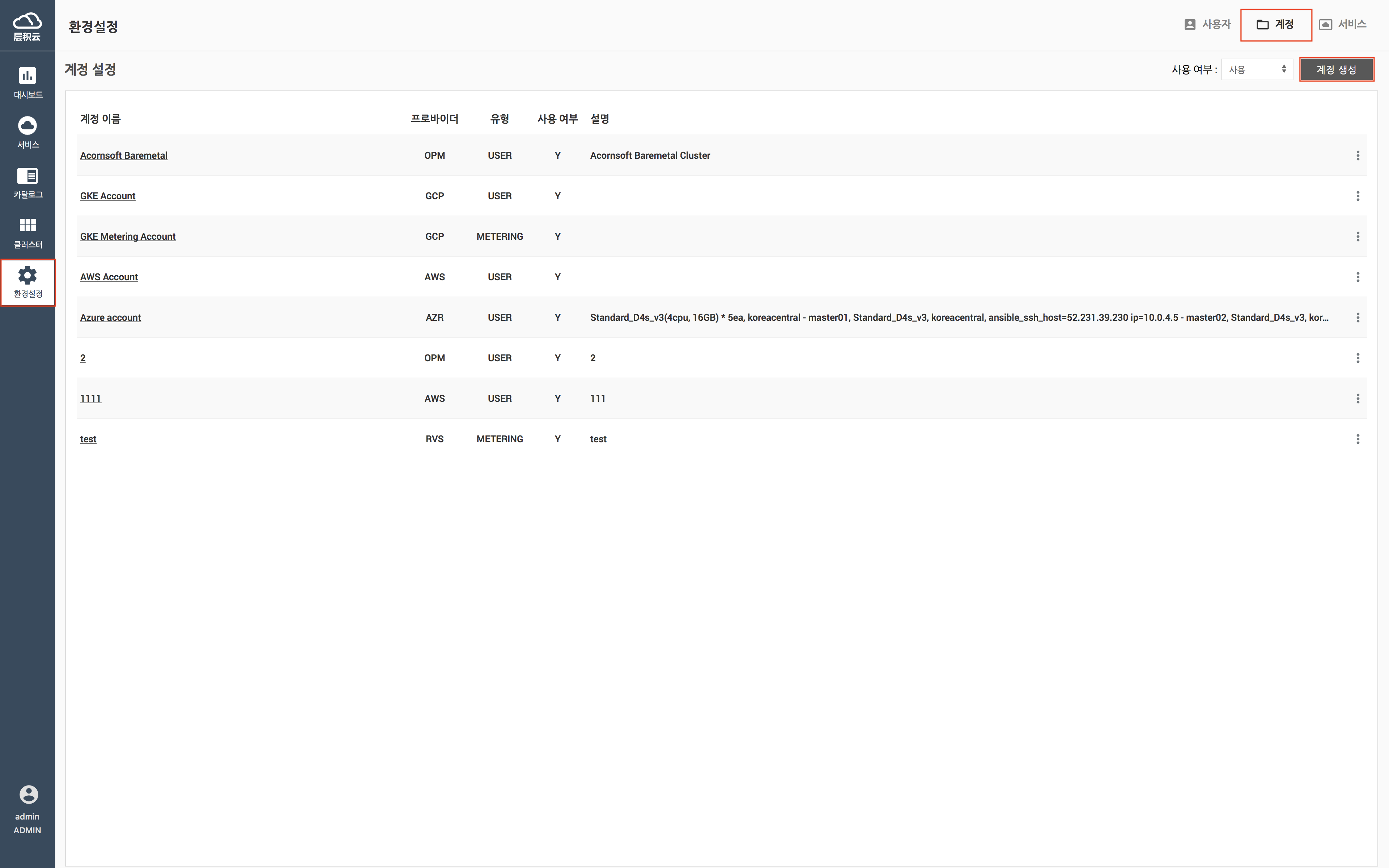Viewport: 1389px width, 868px height.
Task: Open three-dot menu for GKE Metering Account
Action: [x=1358, y=237]
